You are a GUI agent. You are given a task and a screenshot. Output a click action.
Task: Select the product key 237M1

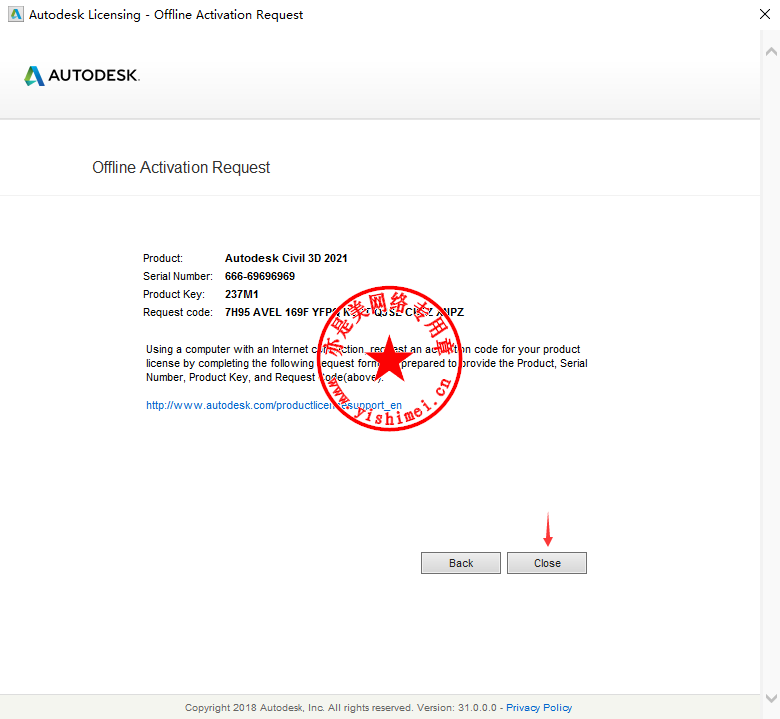[241, 294]
